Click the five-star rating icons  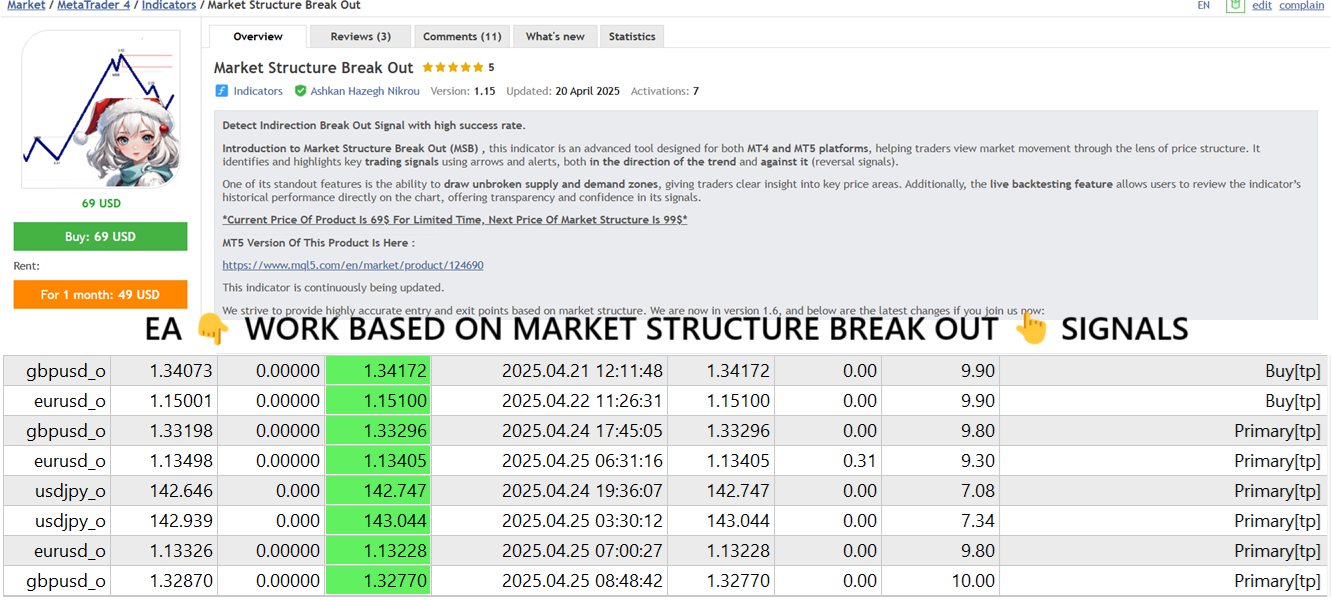(452, 68)
